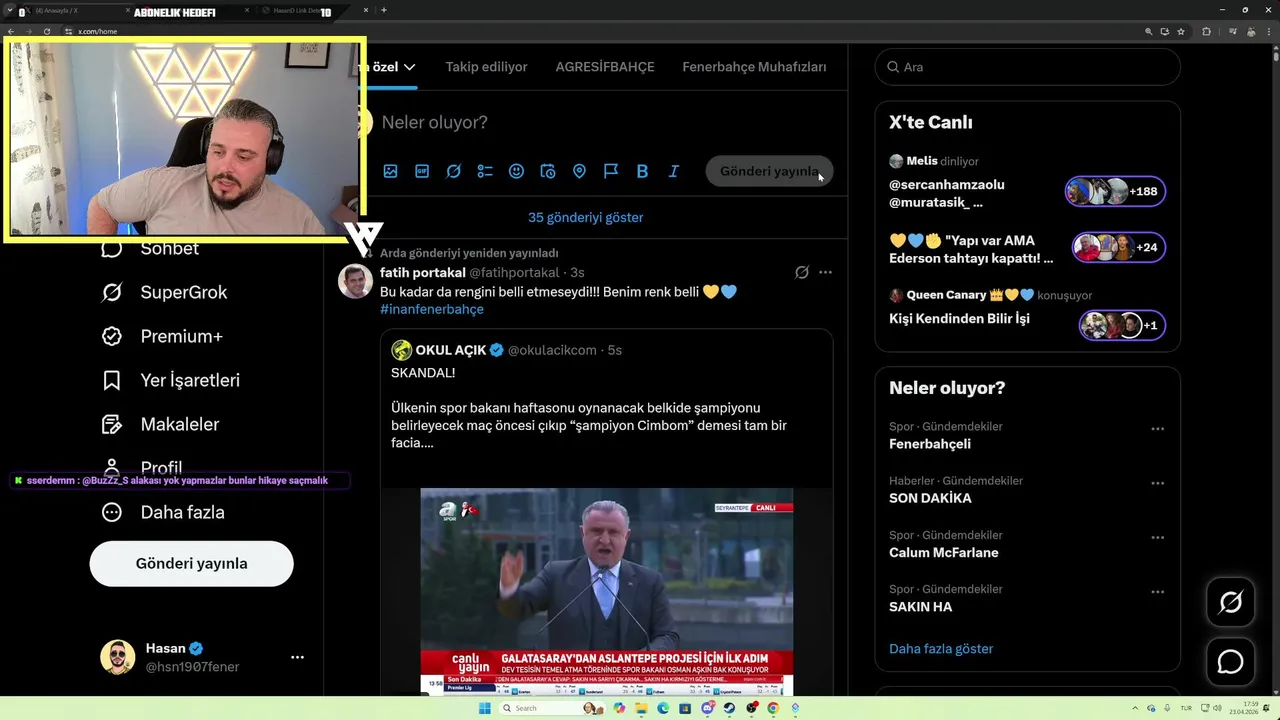Open more options on fatih portakal post
This screenshot has width=1280, height=720.
pyautogui.click(x=825, y=272)
